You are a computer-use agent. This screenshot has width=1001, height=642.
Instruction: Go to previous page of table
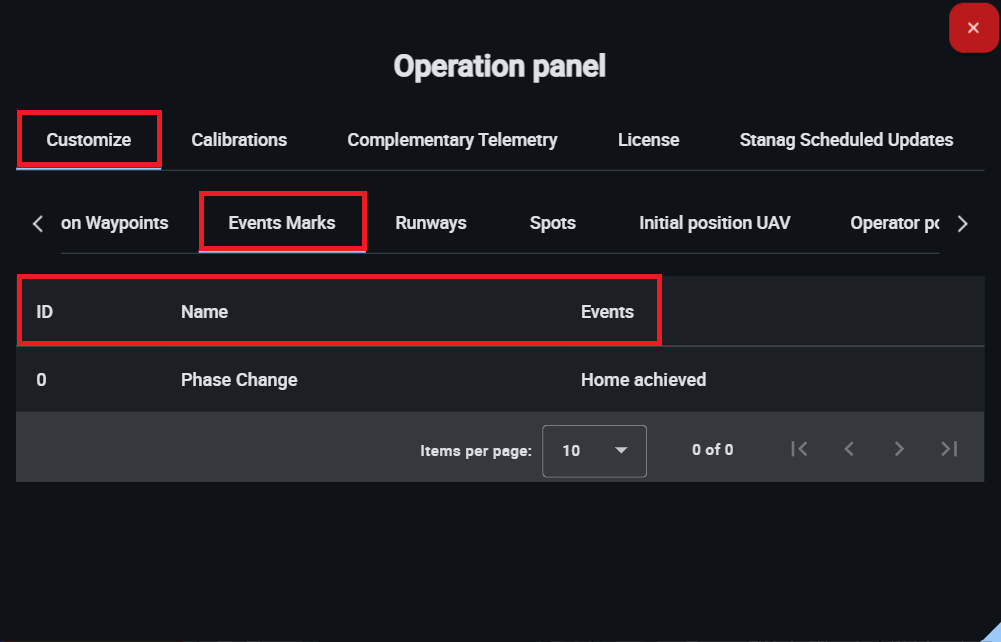coord(849,450)
